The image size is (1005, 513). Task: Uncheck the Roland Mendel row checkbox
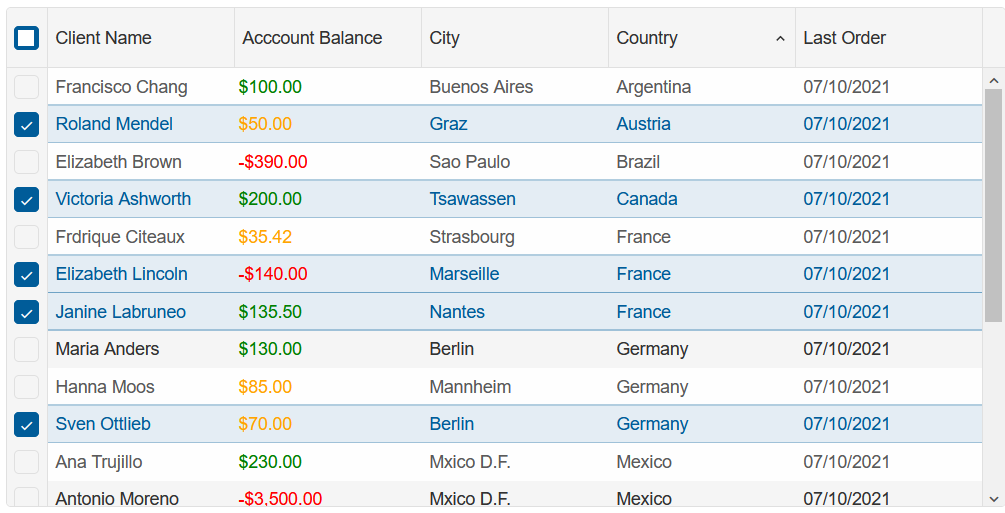[x=26, y=124]
